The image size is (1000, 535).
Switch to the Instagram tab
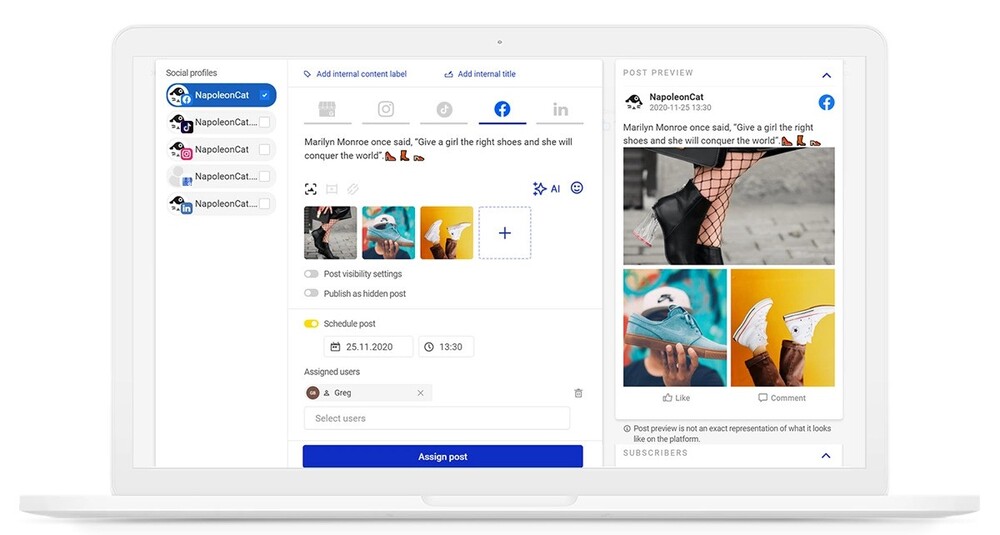click(x=385, y=110)
